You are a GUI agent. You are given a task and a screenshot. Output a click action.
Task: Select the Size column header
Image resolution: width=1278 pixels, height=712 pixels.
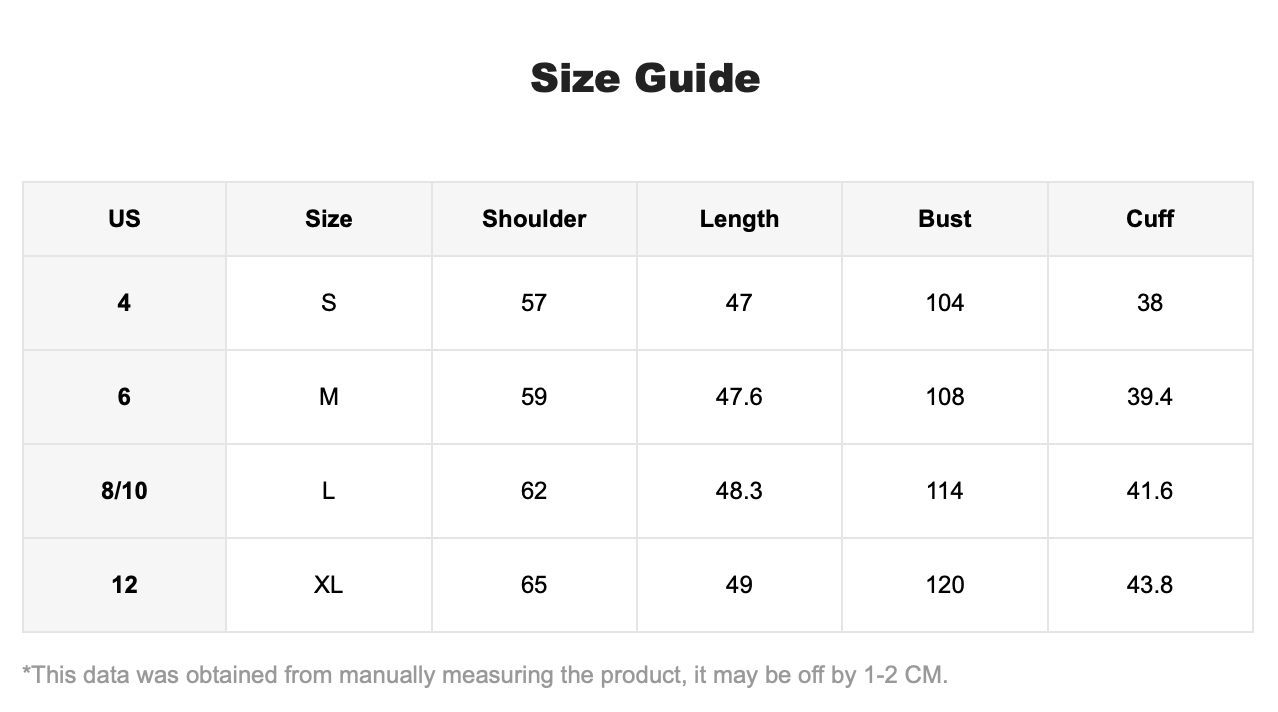pyautogui.click(x=329, y=219)
